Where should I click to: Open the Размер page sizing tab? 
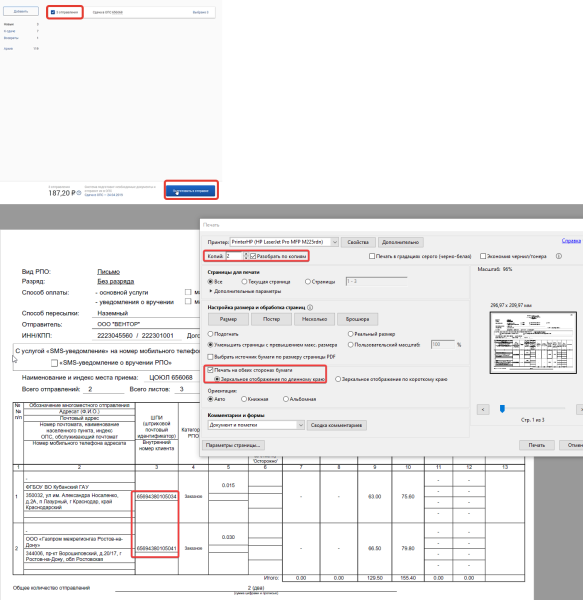(228, 319)
